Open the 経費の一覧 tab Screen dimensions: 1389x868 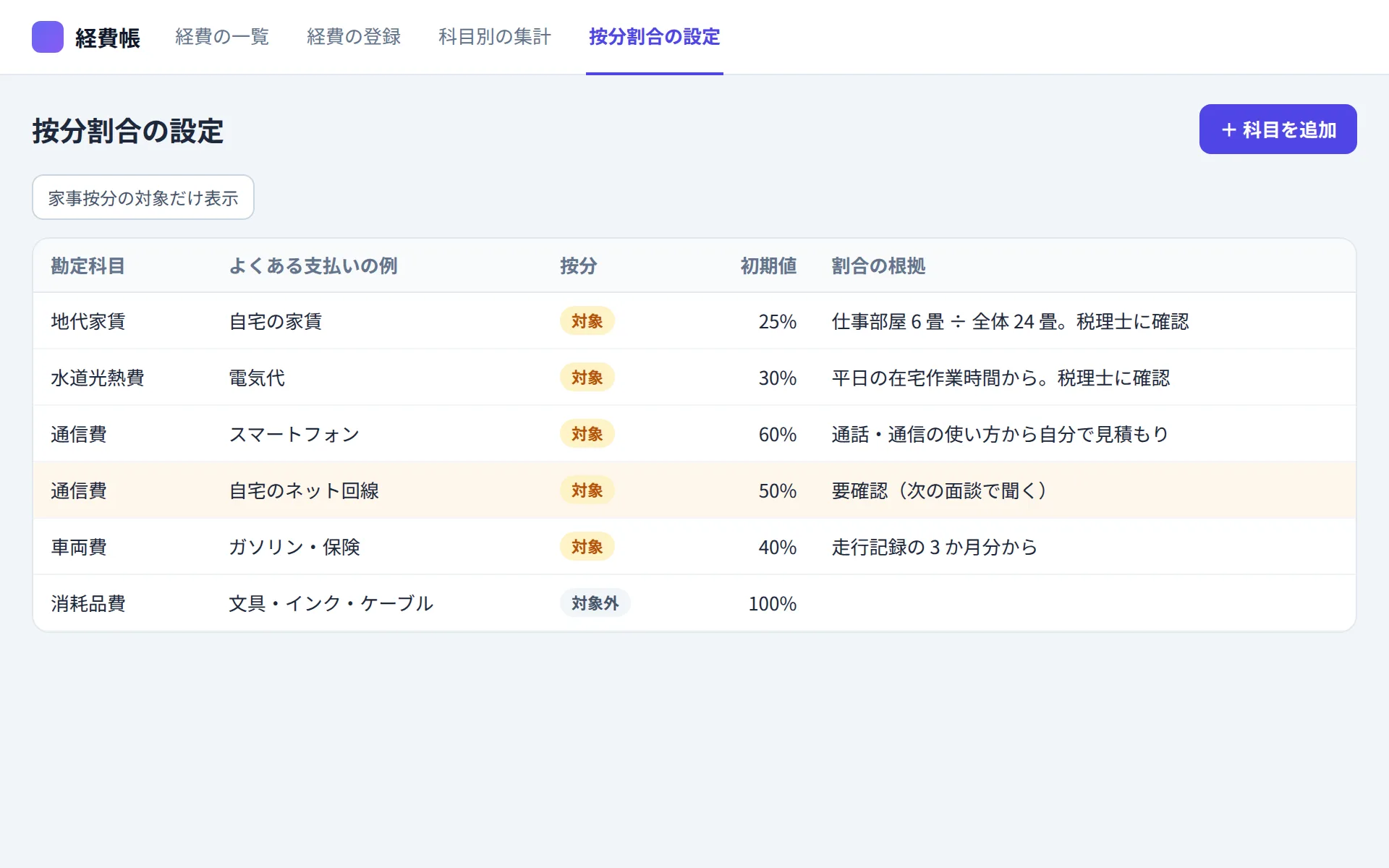coord(222,37)
